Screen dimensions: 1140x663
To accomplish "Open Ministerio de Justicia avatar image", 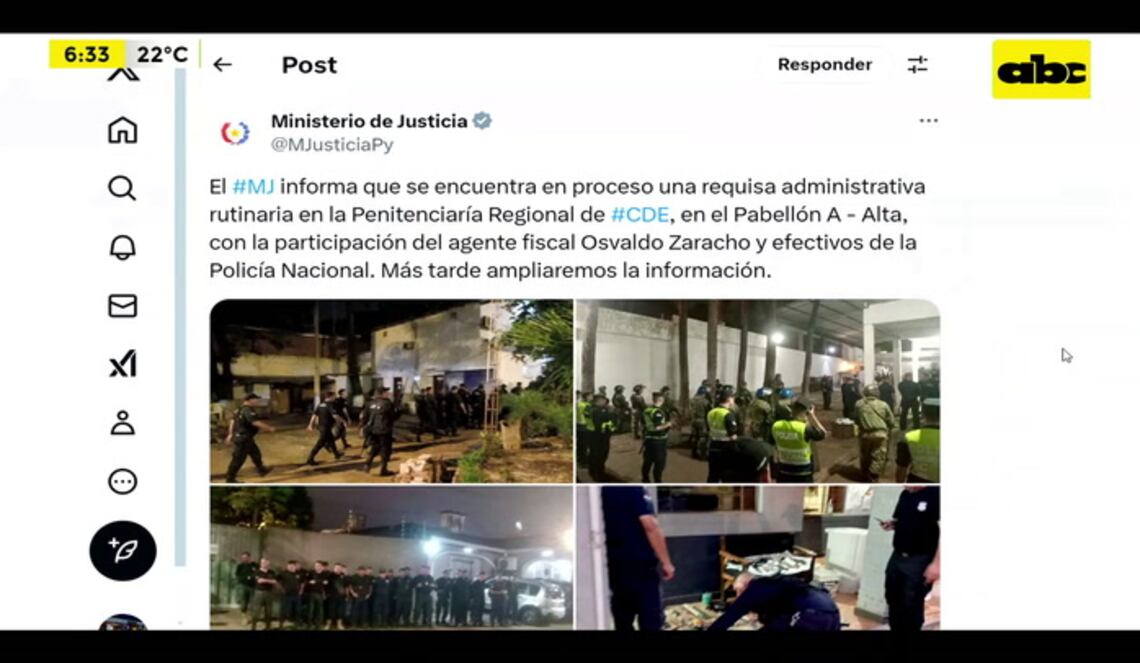I will pyautogui.click(x=235, y=133).
